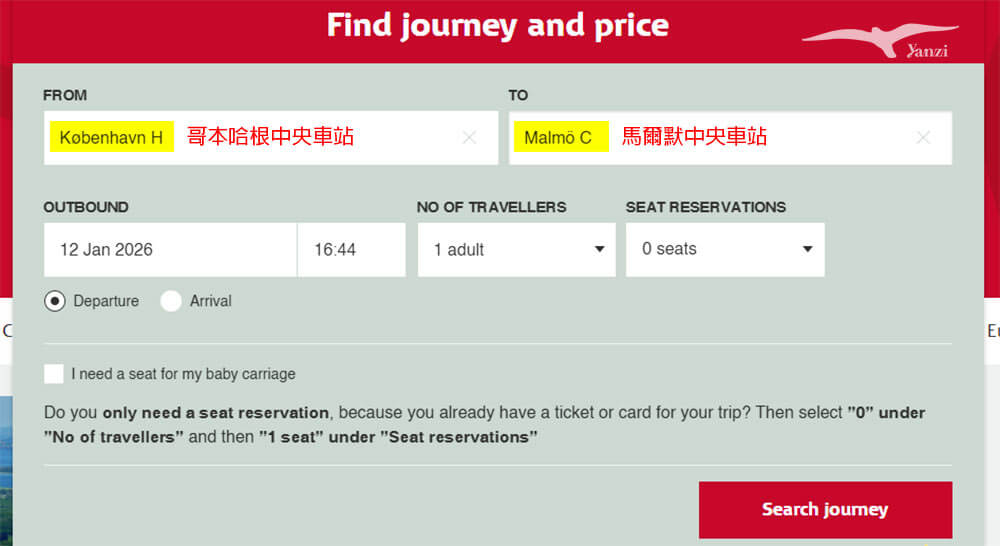This screenshot has width=1000, height=546.
Task: Click the Find journey and price heading
Action: click(498, 26)
